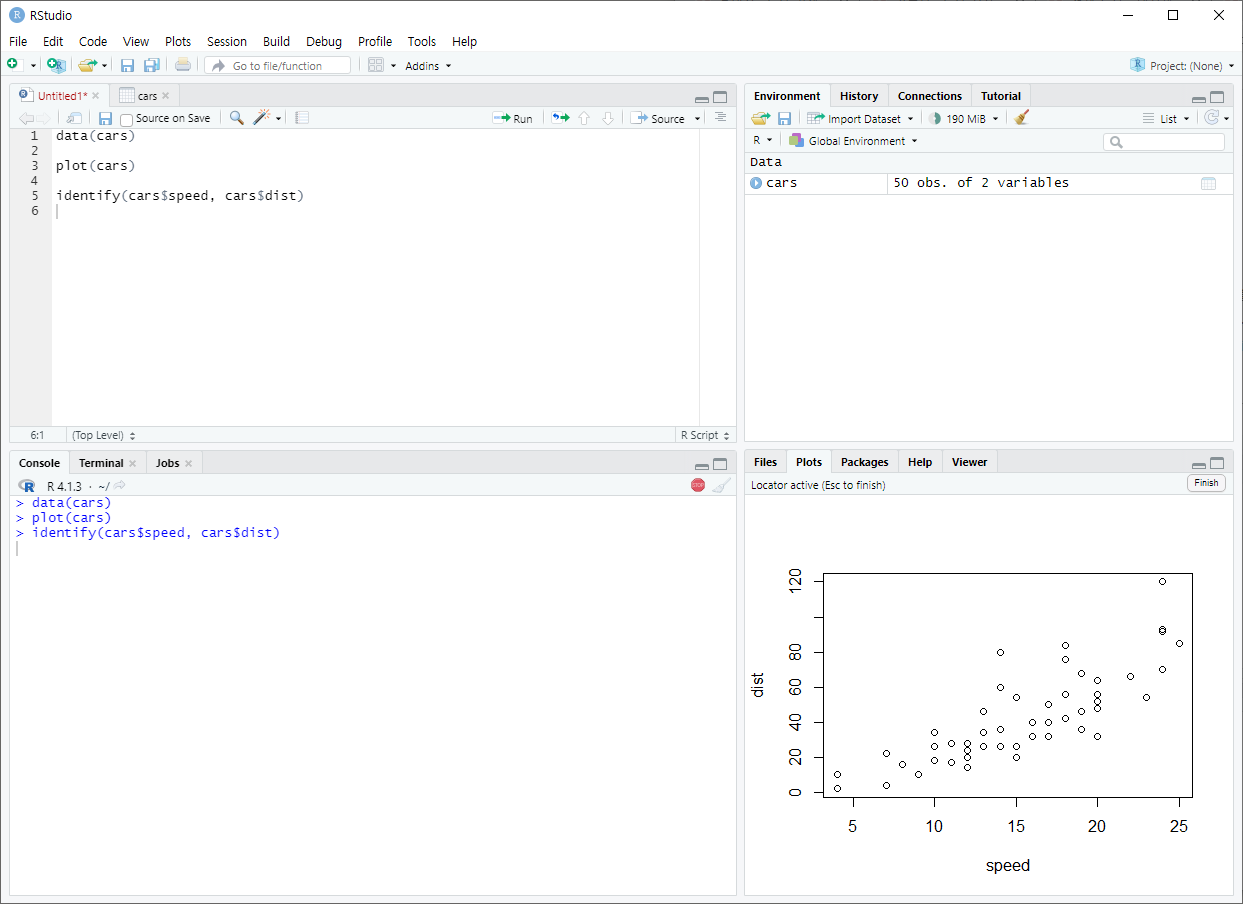Open 190 MiB memory usage dropdown
Image resolution: width=1243 pixels, height=904 pixels.
[964, 118]
